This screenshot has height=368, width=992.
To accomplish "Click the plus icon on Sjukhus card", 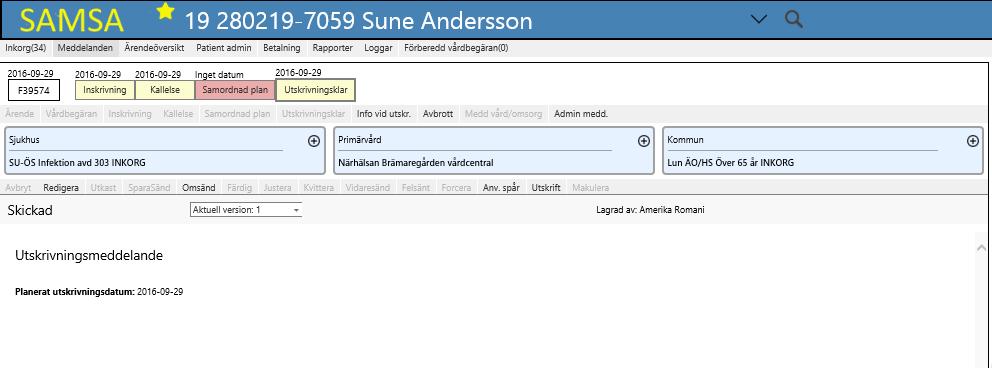I will click(314, 141).
